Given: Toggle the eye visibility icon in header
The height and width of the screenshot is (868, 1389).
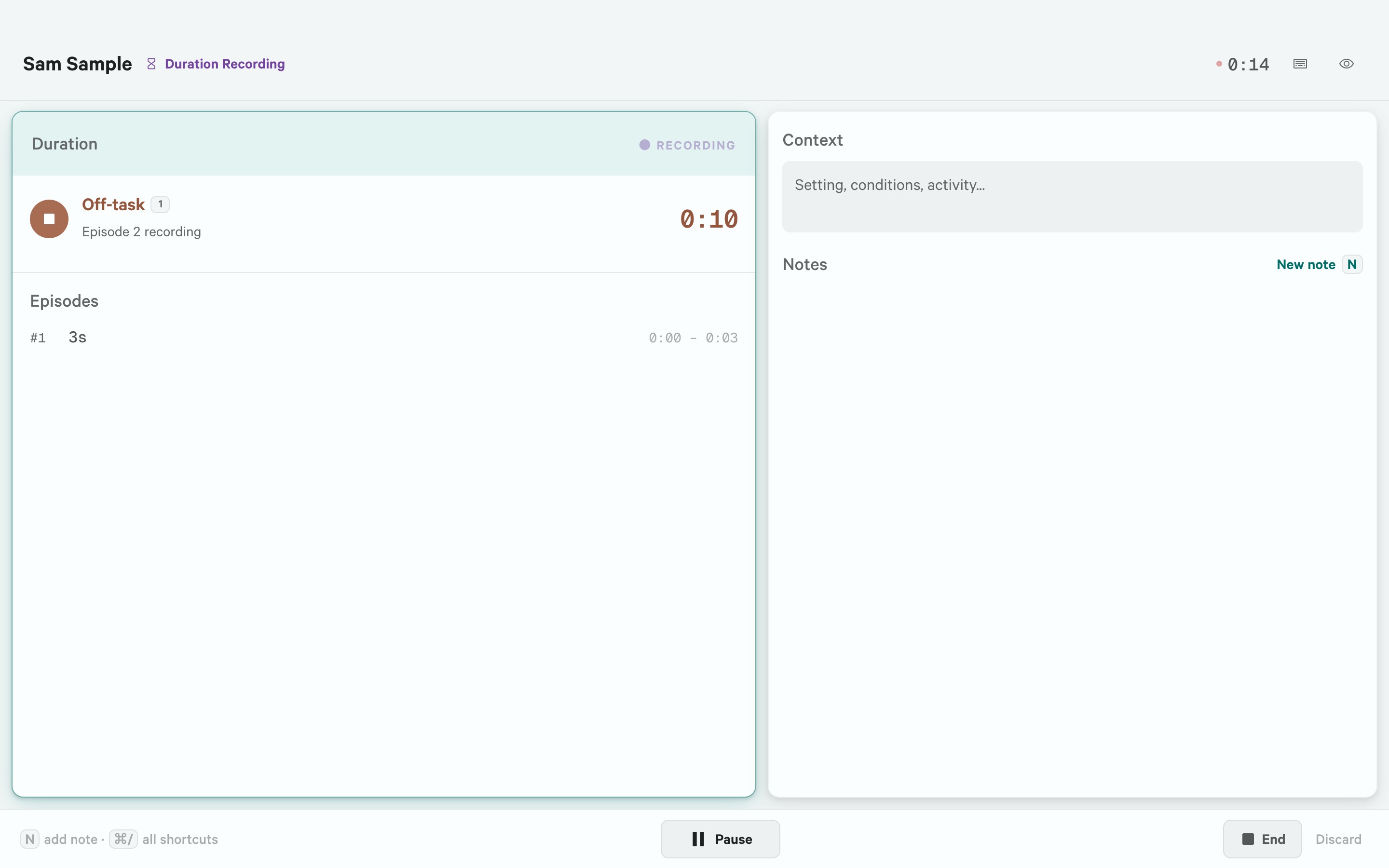Looking at the screenshot, I should 1346,64.
